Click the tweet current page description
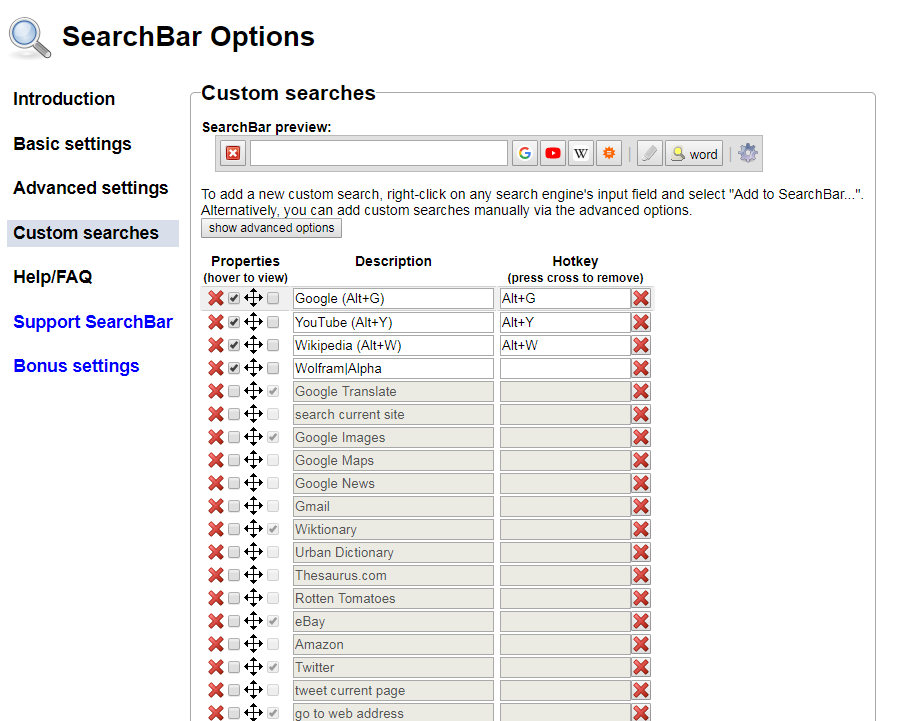This screenshot has width=901, height=721. tap(393, 690)
